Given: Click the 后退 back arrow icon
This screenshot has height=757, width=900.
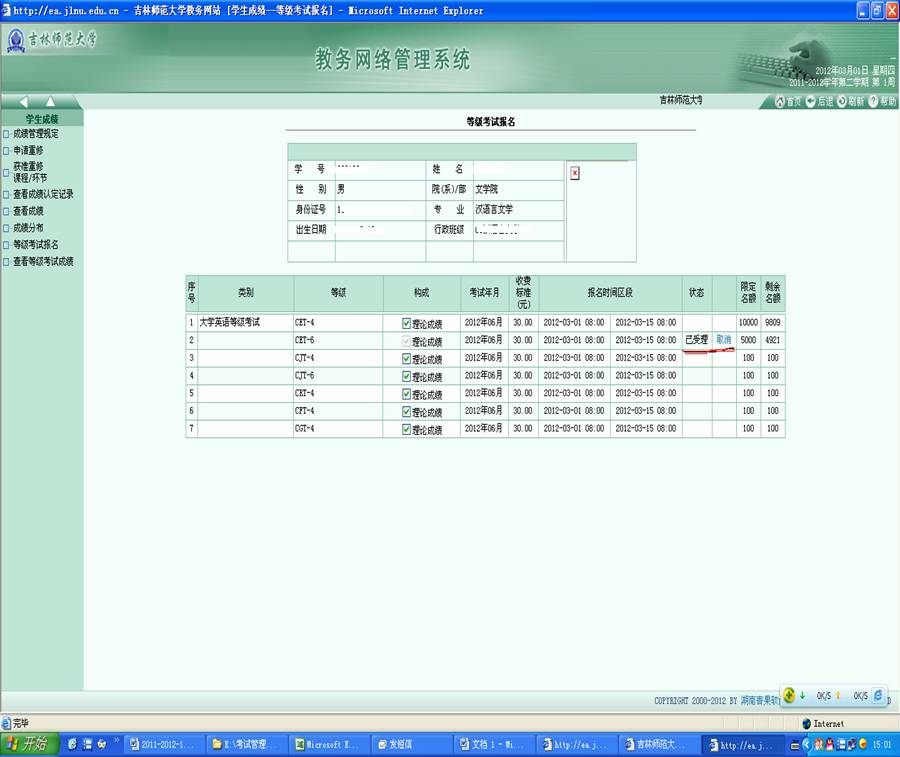Looking at the screenshot, I should click(x=811, y=101).
